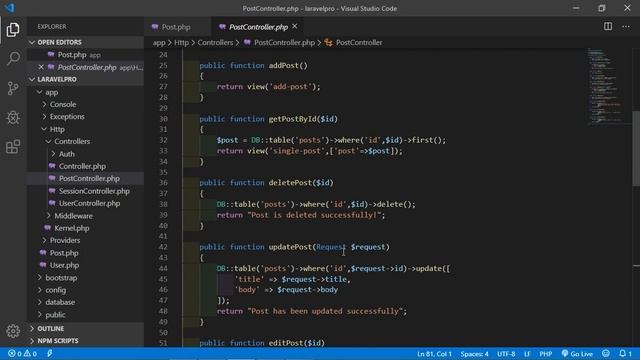Click the feedback smiley icon
The height and width of the screenshot is (360, 640).
tap(606, 354)
